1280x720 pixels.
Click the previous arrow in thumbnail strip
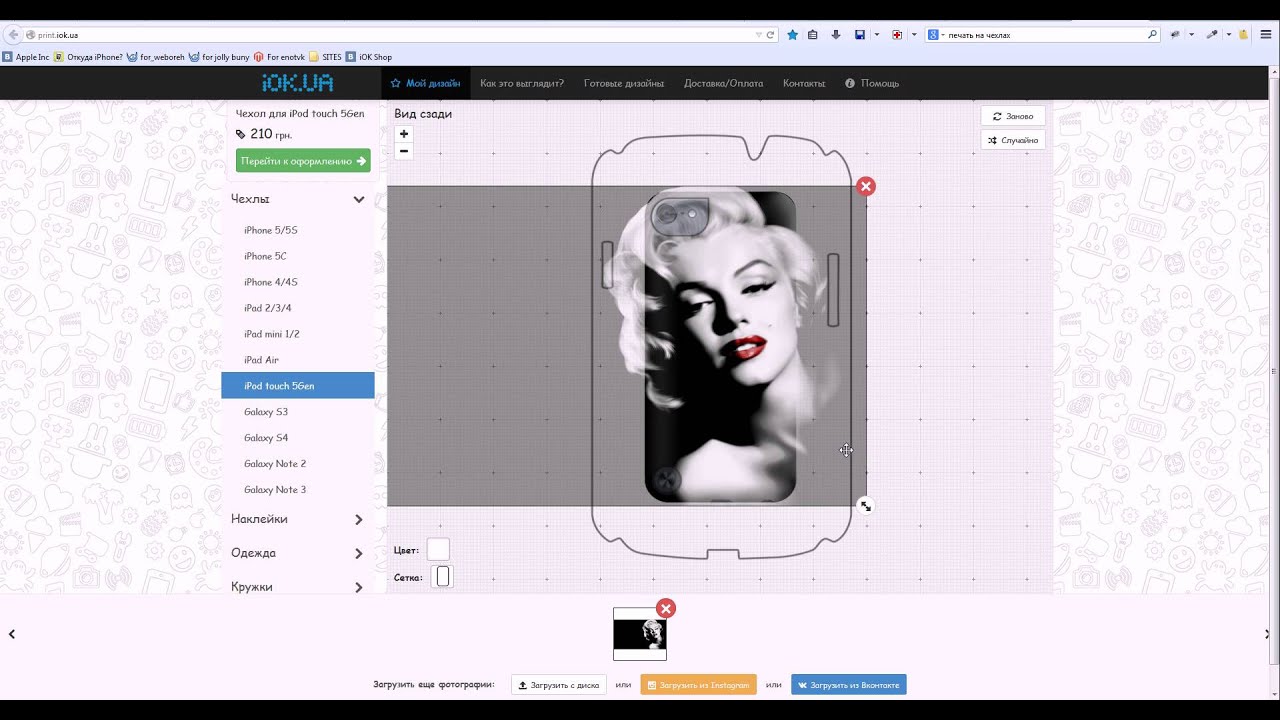coord(12,634)
